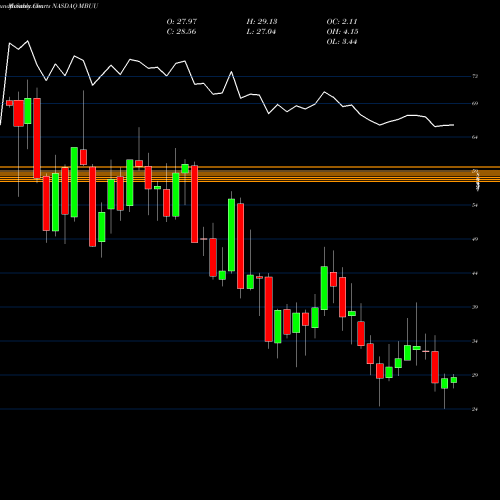Click the 64 price axis label
This screenshot has width=500, height=500.
[x=475, y=137]
